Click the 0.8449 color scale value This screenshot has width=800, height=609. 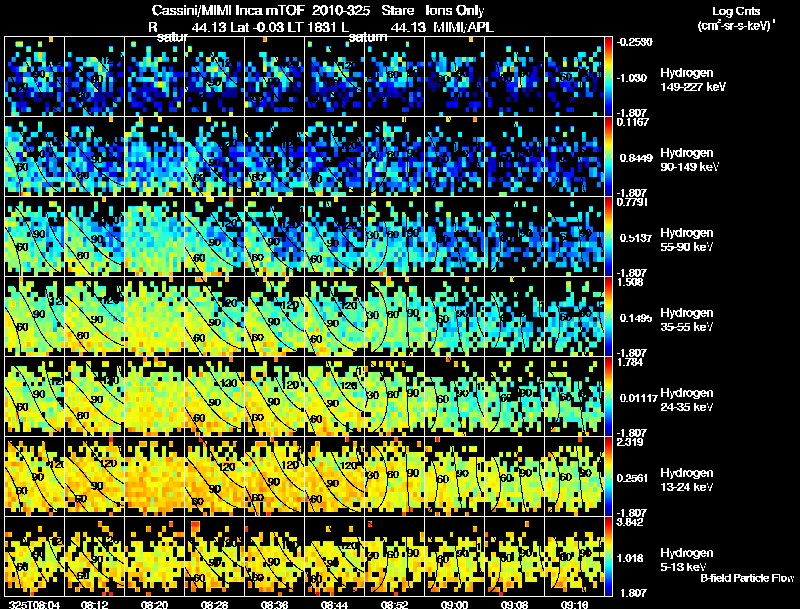point(636,158)
